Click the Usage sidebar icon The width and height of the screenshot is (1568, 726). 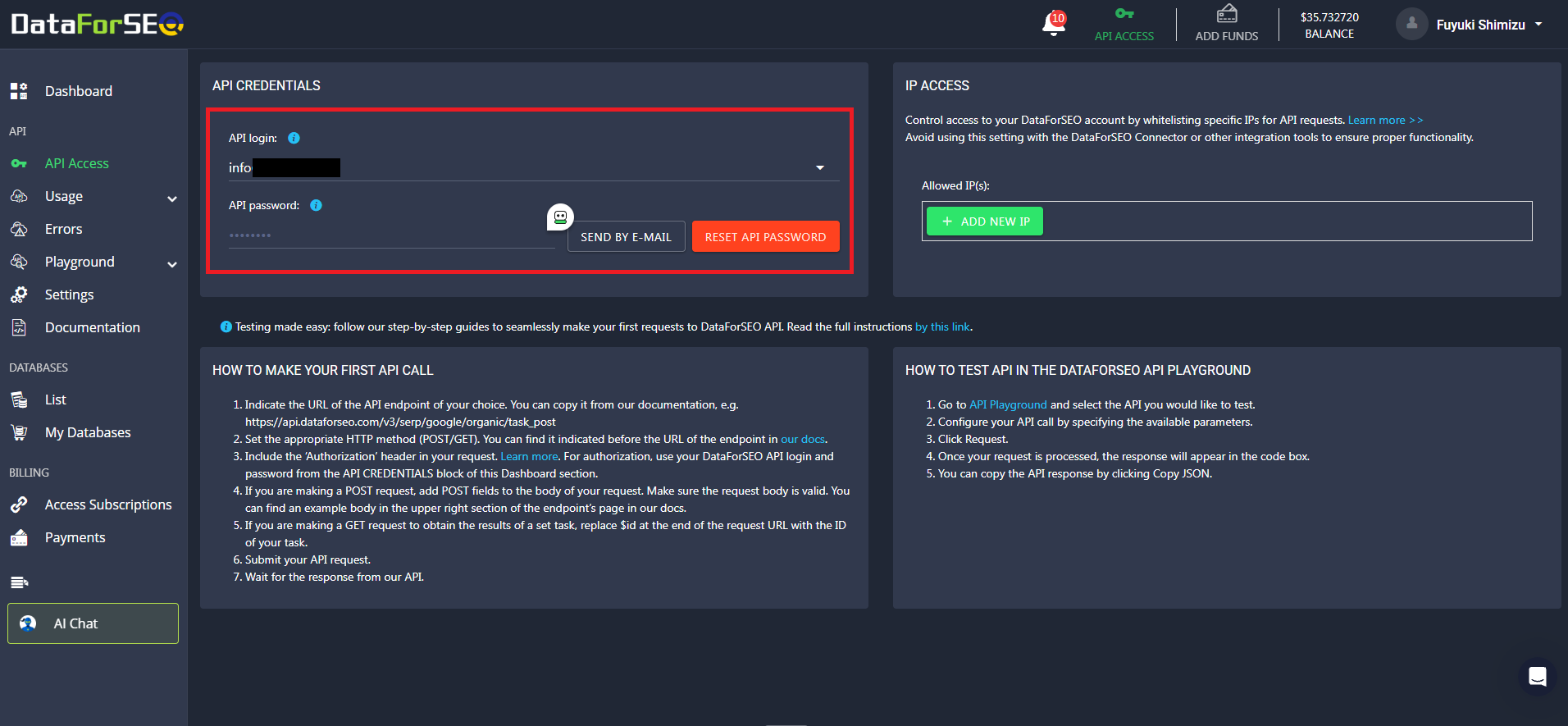pos(19,196)
